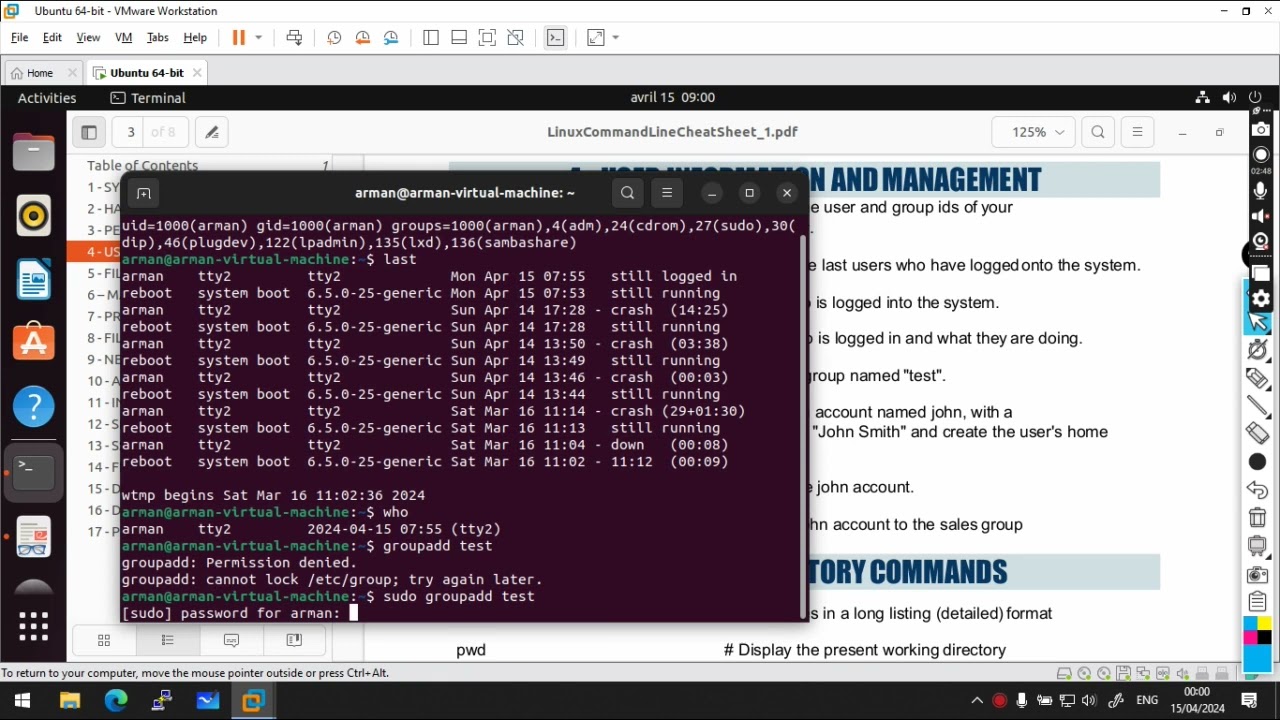Viewport: 1280px width, 720px height.
Task: Open recorder settings gear icon
Action: tap(1260, 298)
